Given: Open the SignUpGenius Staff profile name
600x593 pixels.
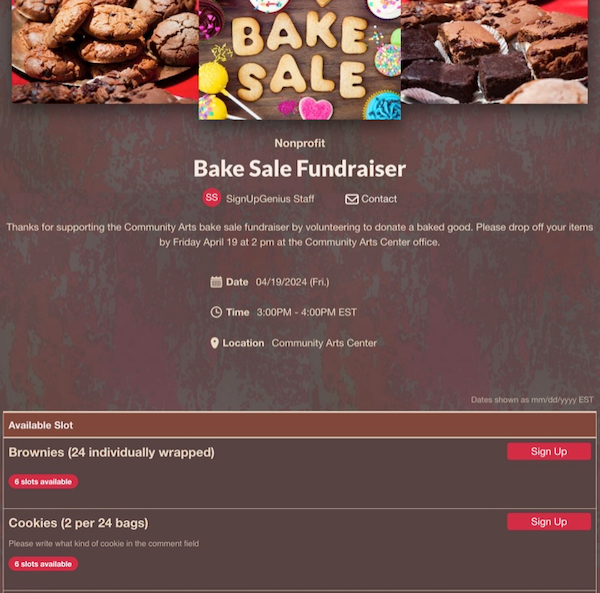Looking at the screenshot, I should click(270, 199).
